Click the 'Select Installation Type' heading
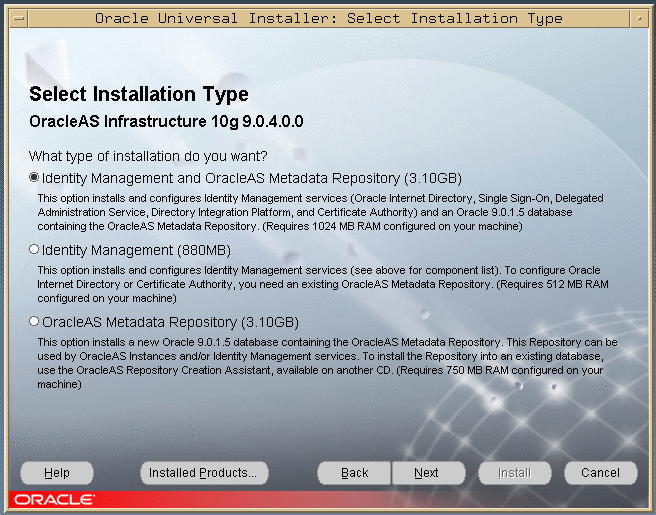The height and width of the screenshot is (515, 656). [x=139, y=94]
